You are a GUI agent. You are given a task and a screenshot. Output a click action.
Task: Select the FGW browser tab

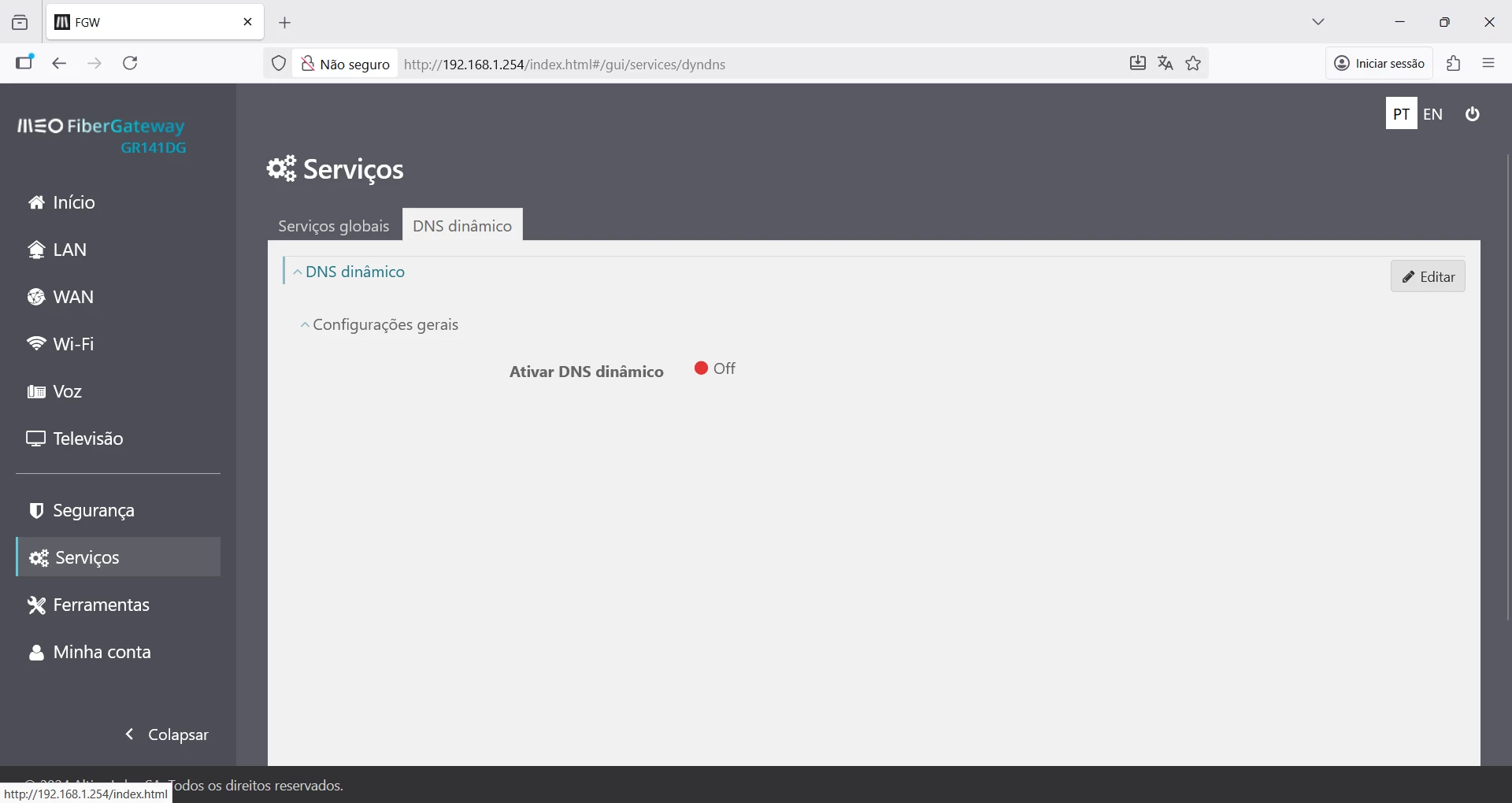pyautogui.click(x=155, y=22)
